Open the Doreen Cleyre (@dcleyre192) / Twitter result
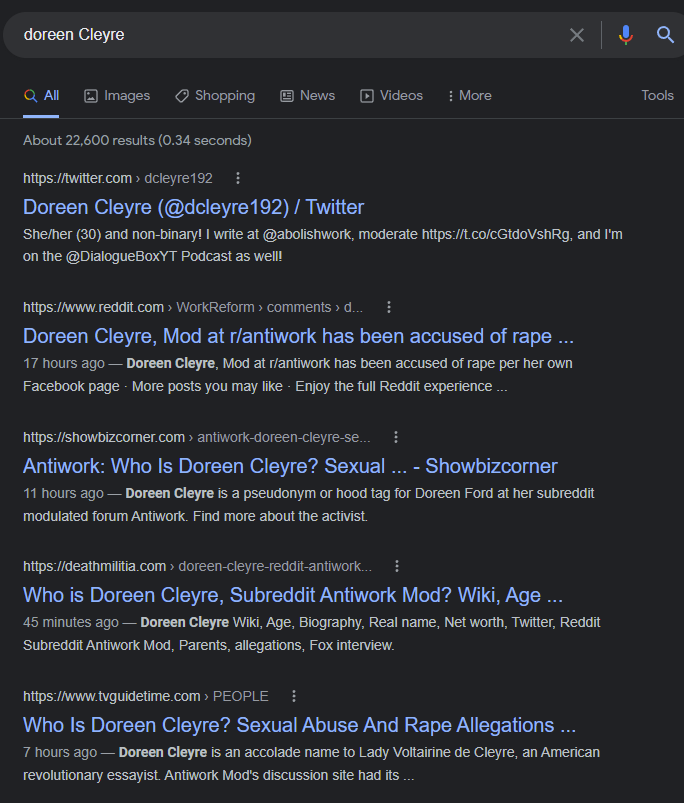 [x=193, y=207]
